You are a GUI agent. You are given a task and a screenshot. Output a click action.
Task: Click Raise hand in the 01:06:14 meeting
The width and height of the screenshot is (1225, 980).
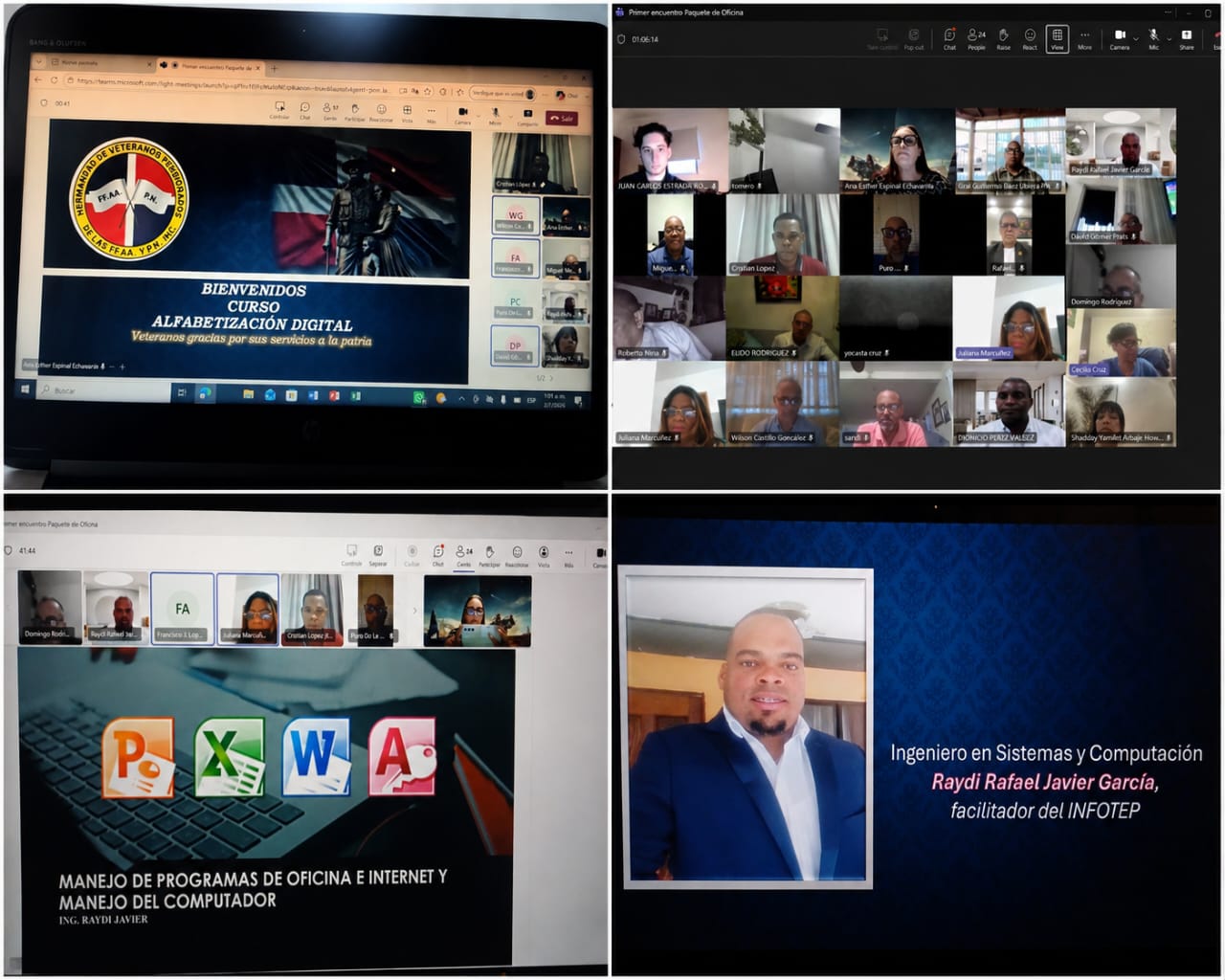click(x=1003, y=39)
